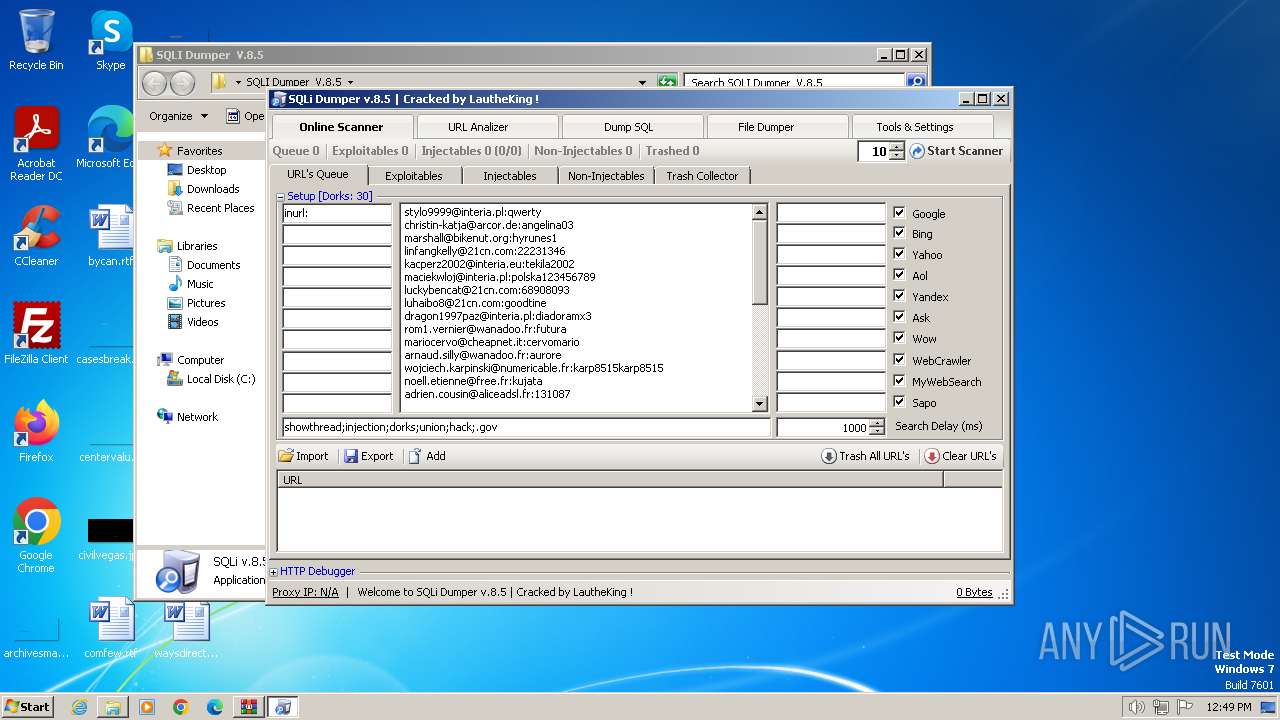
Task: Uncheck the MyWebSearch checkbox
Action: click(899, 381)
